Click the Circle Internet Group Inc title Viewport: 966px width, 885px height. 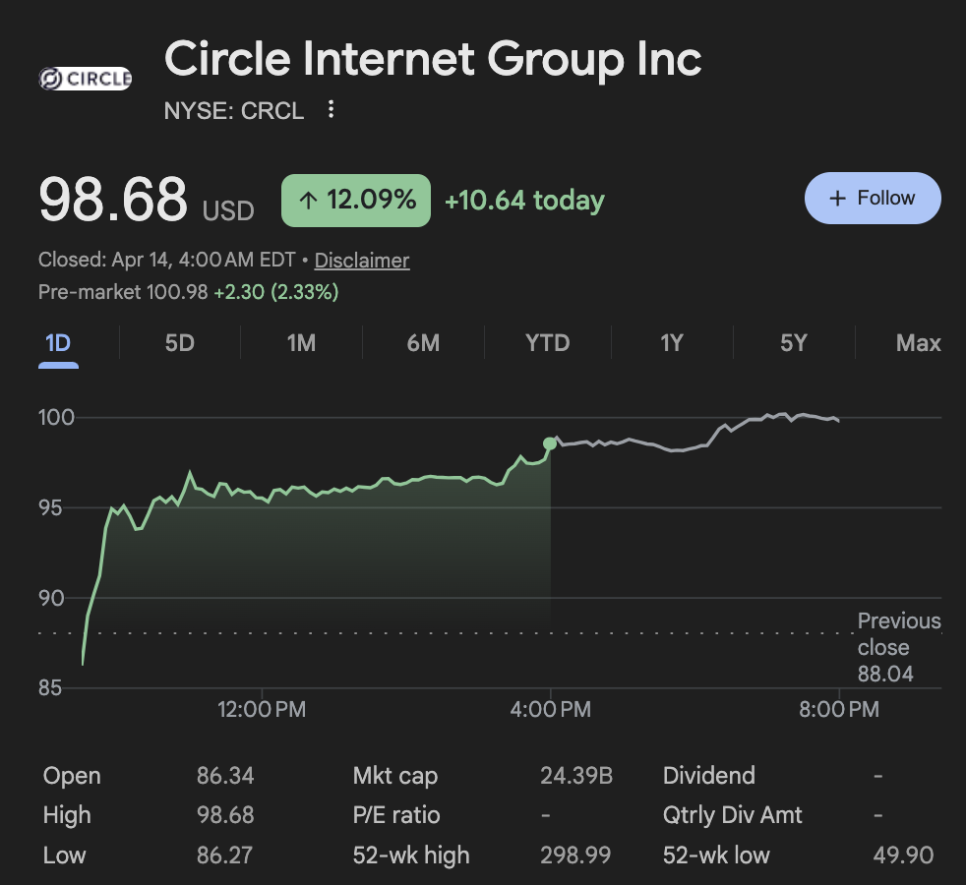tap(433, 59)
